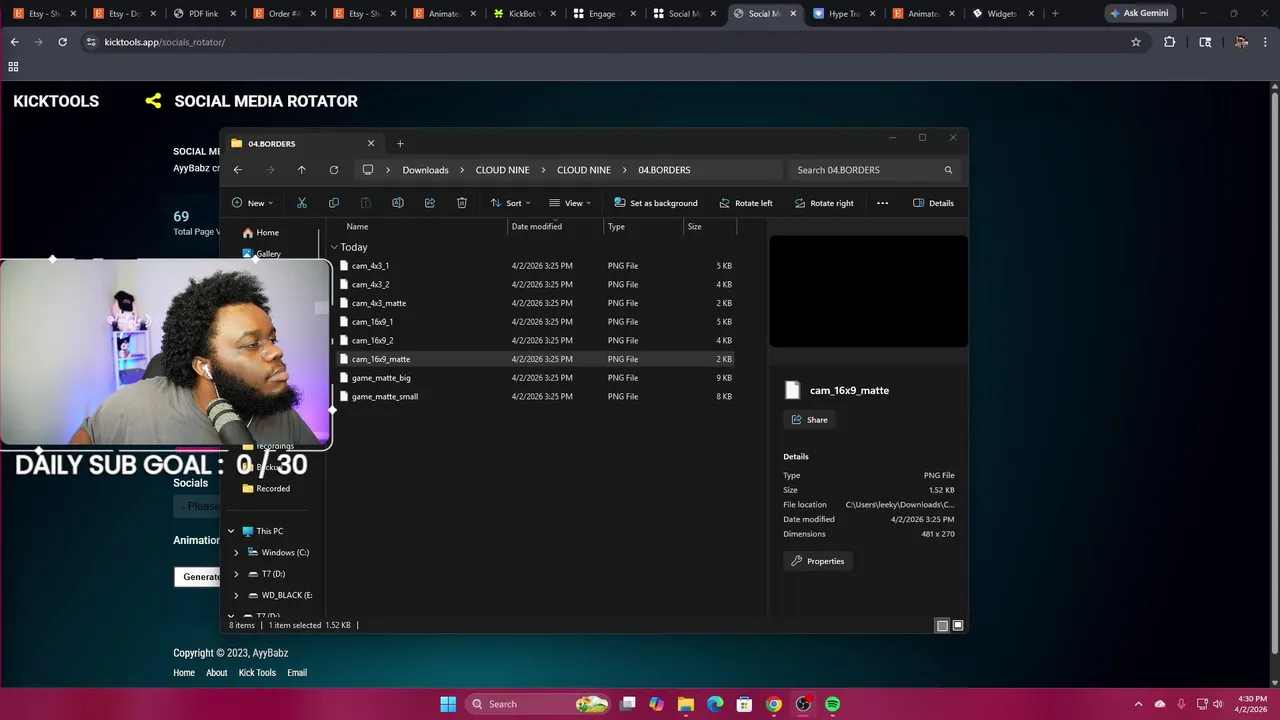Bookmark this page with the star icon
The height and width of the screenshot is (720, 1280).
coord(1136,42)
